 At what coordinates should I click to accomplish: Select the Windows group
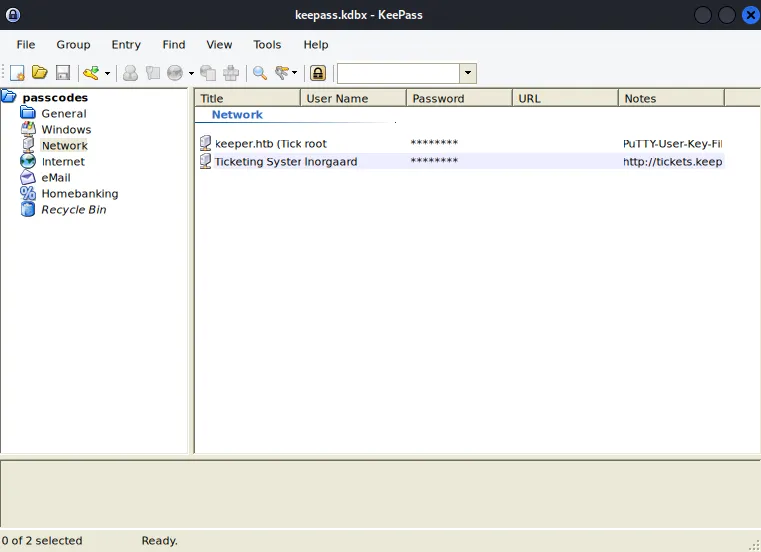[x=66, y=130]
